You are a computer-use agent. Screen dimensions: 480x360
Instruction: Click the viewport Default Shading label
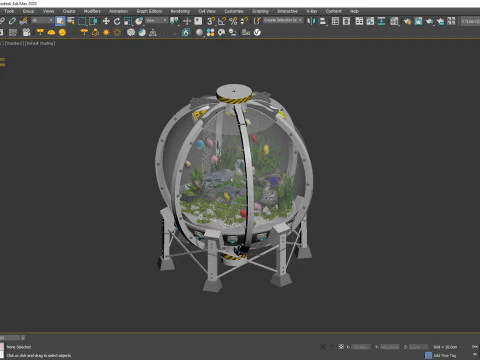pyautogui.click(x=40, y=43)
